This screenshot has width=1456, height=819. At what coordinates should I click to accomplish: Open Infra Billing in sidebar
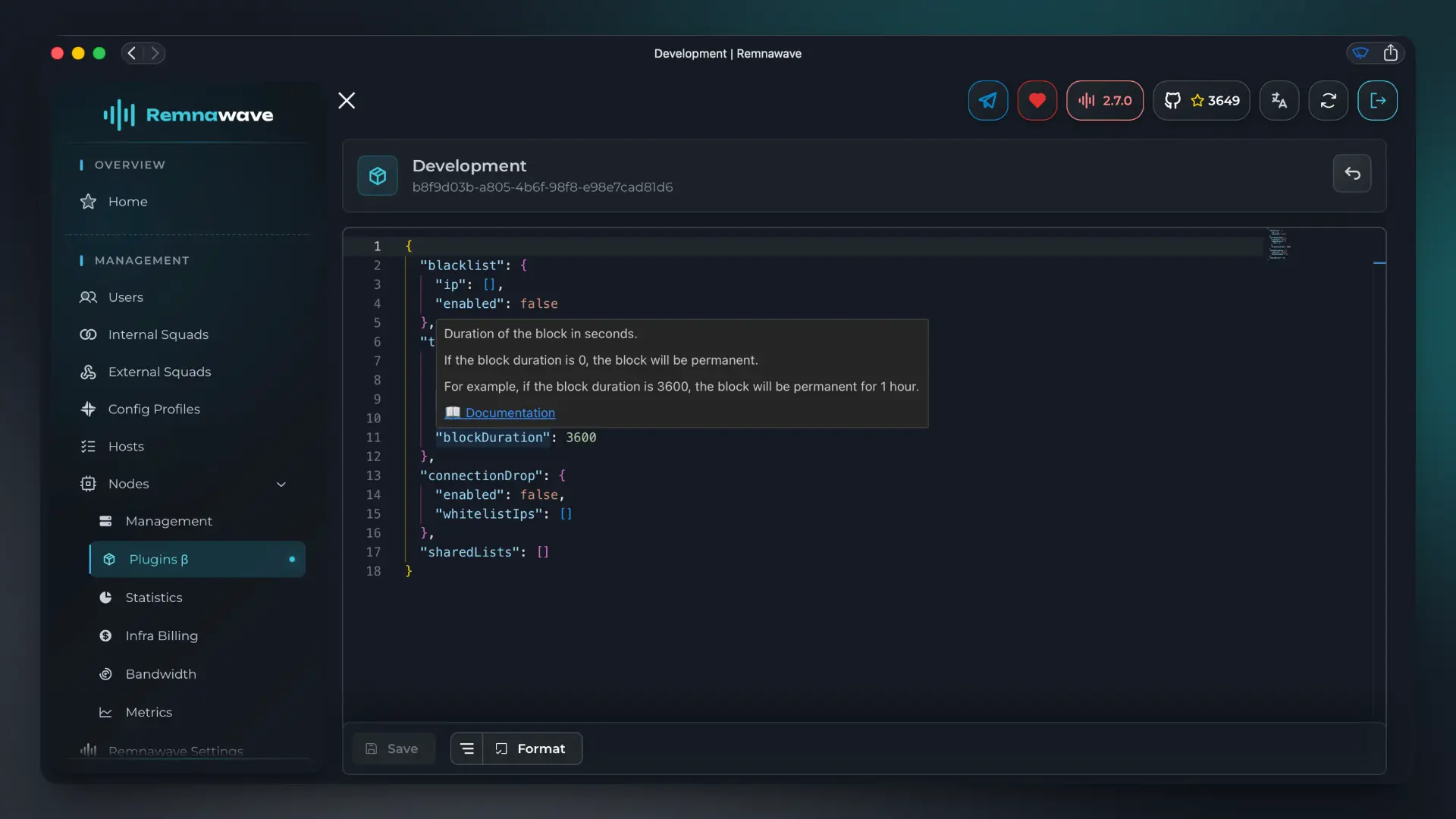[x=162, y=635]
